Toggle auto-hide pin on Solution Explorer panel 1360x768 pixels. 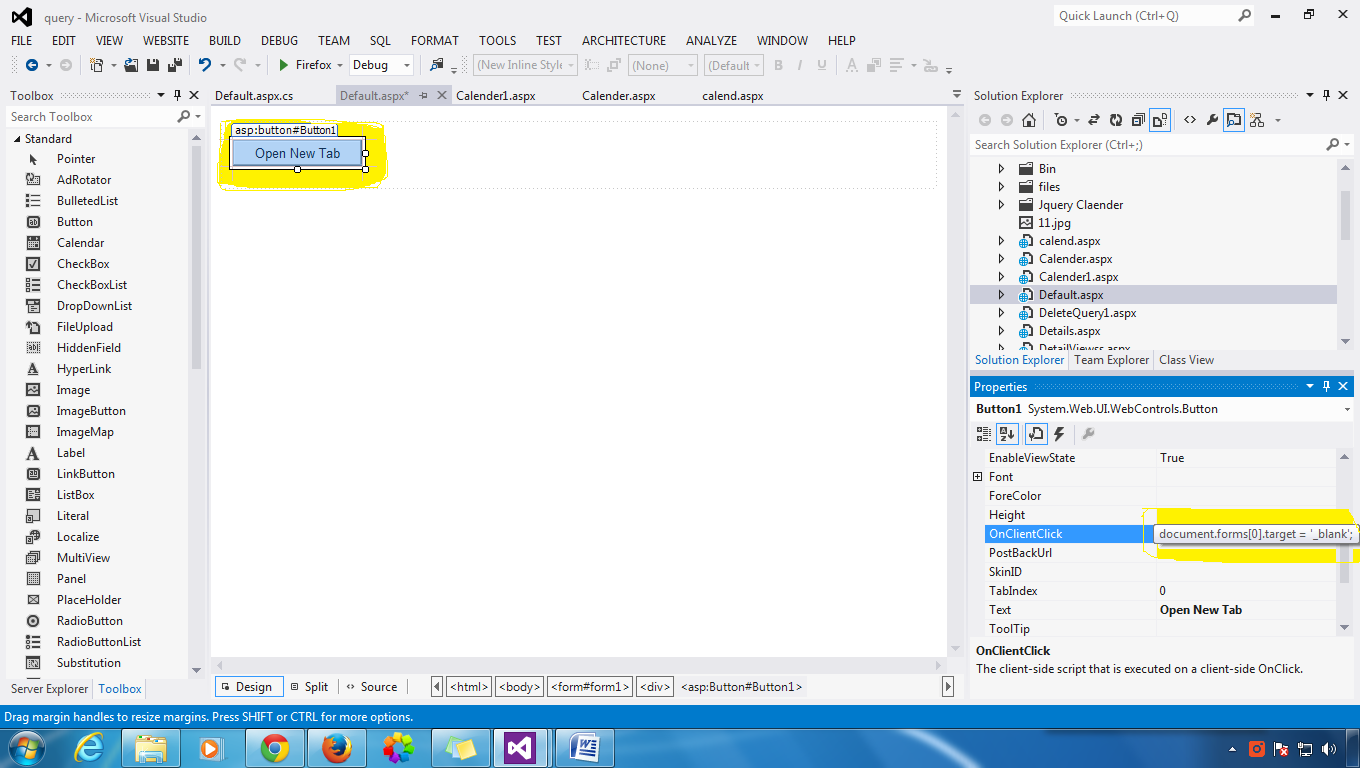1327,95
